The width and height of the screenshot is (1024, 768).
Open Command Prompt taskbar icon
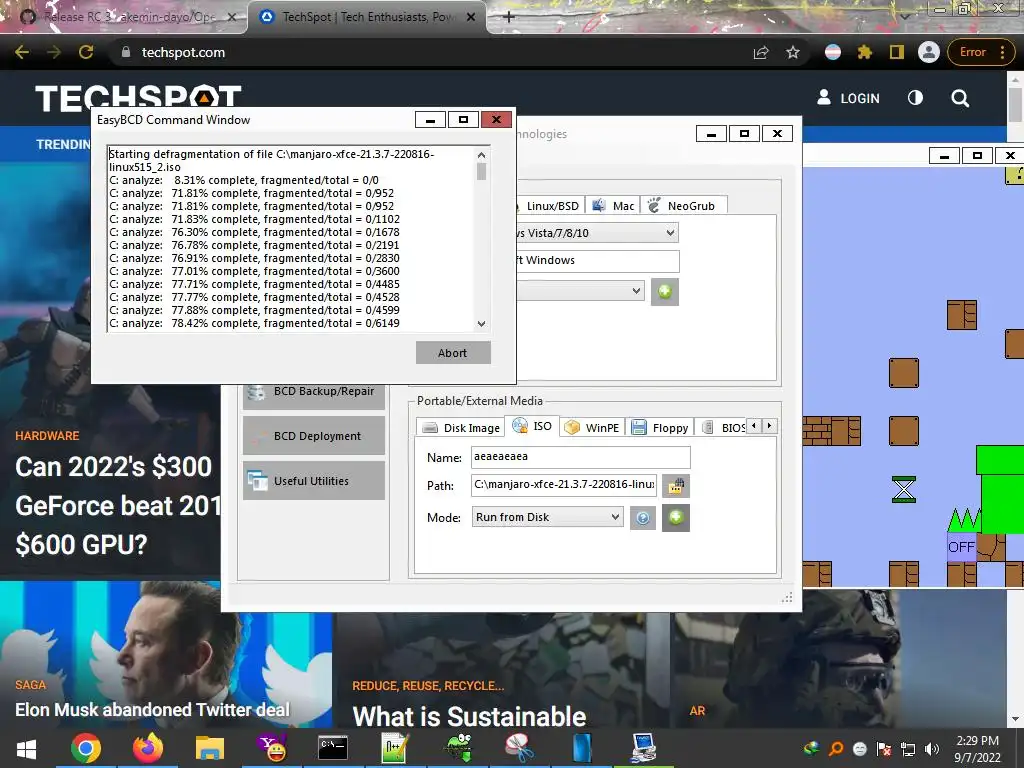pyautogui.click(x=333, y=748)
